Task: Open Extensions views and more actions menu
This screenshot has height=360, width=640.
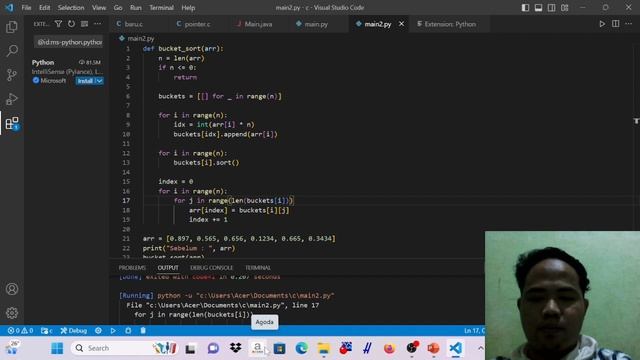Action: 98,24
